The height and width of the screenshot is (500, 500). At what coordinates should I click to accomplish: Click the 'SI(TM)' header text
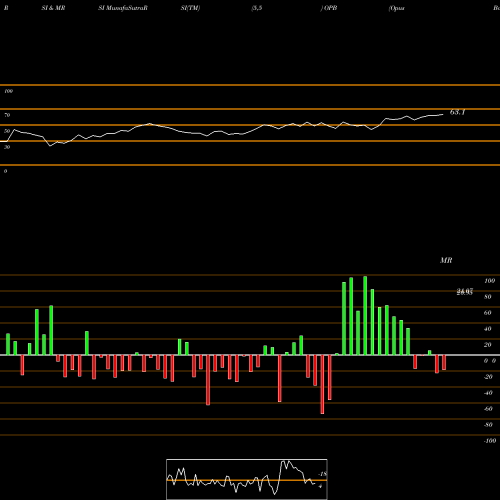[190, 8]
